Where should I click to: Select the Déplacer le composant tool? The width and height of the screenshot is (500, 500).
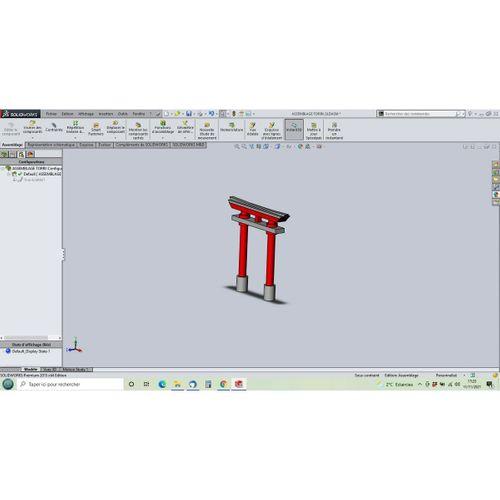[x=115, y=128]
